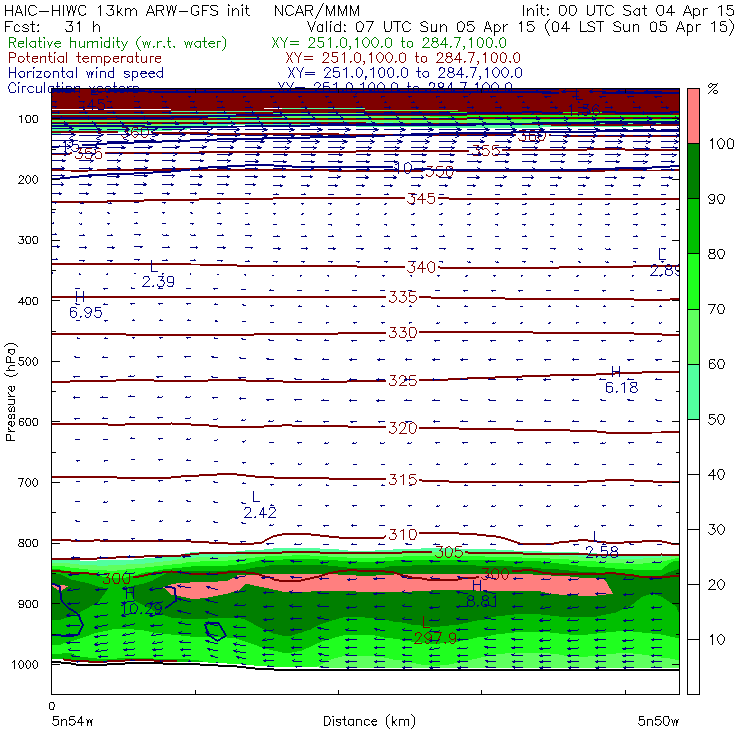The height and width of the screenshot is (740, 740).
Task: Choose the 60–70% light green colorbar segment
Action: click(693, 336)
